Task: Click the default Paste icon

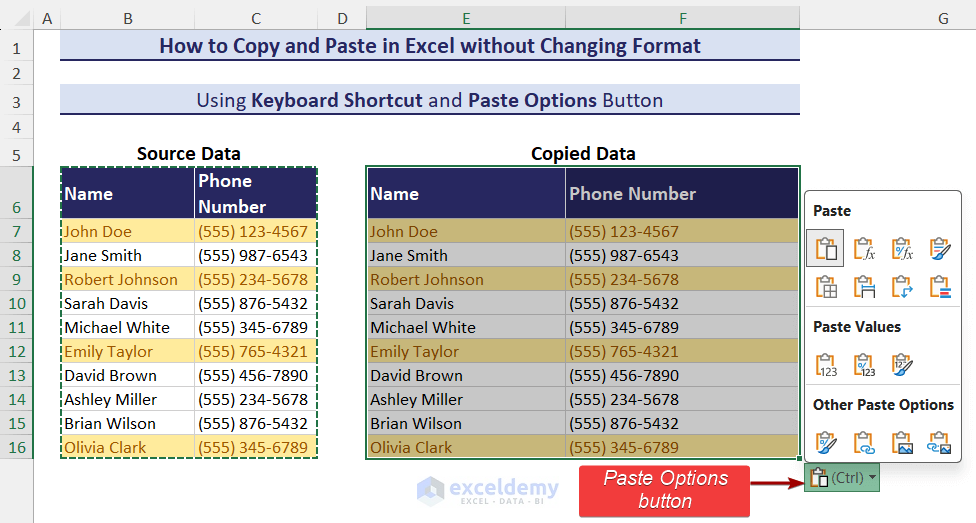Action: point(826,248)
